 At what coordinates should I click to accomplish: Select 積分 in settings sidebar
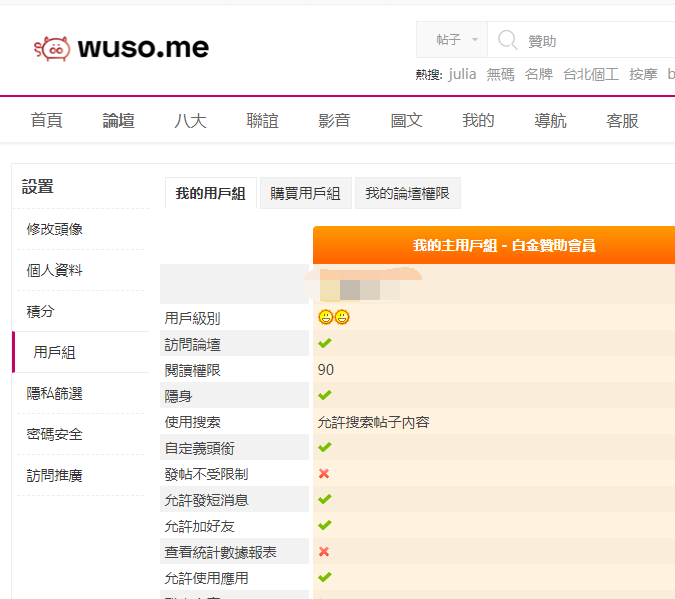[40, 311]
